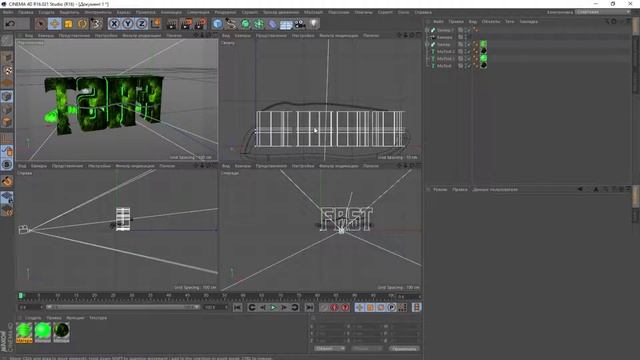Toggle autokeying red button
This screenshot has height=360, width=640.
pos(334,307)
